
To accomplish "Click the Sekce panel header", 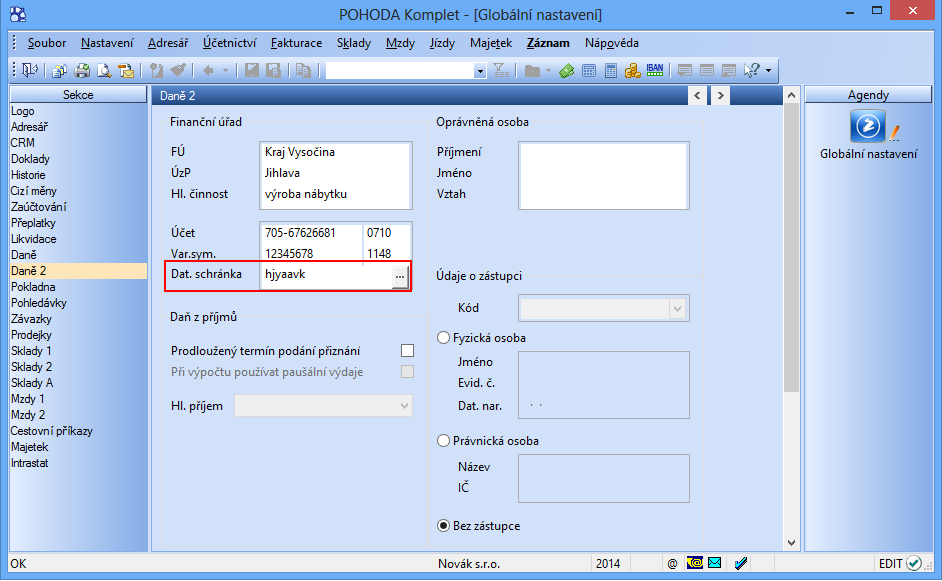I will tap(78, 94).
